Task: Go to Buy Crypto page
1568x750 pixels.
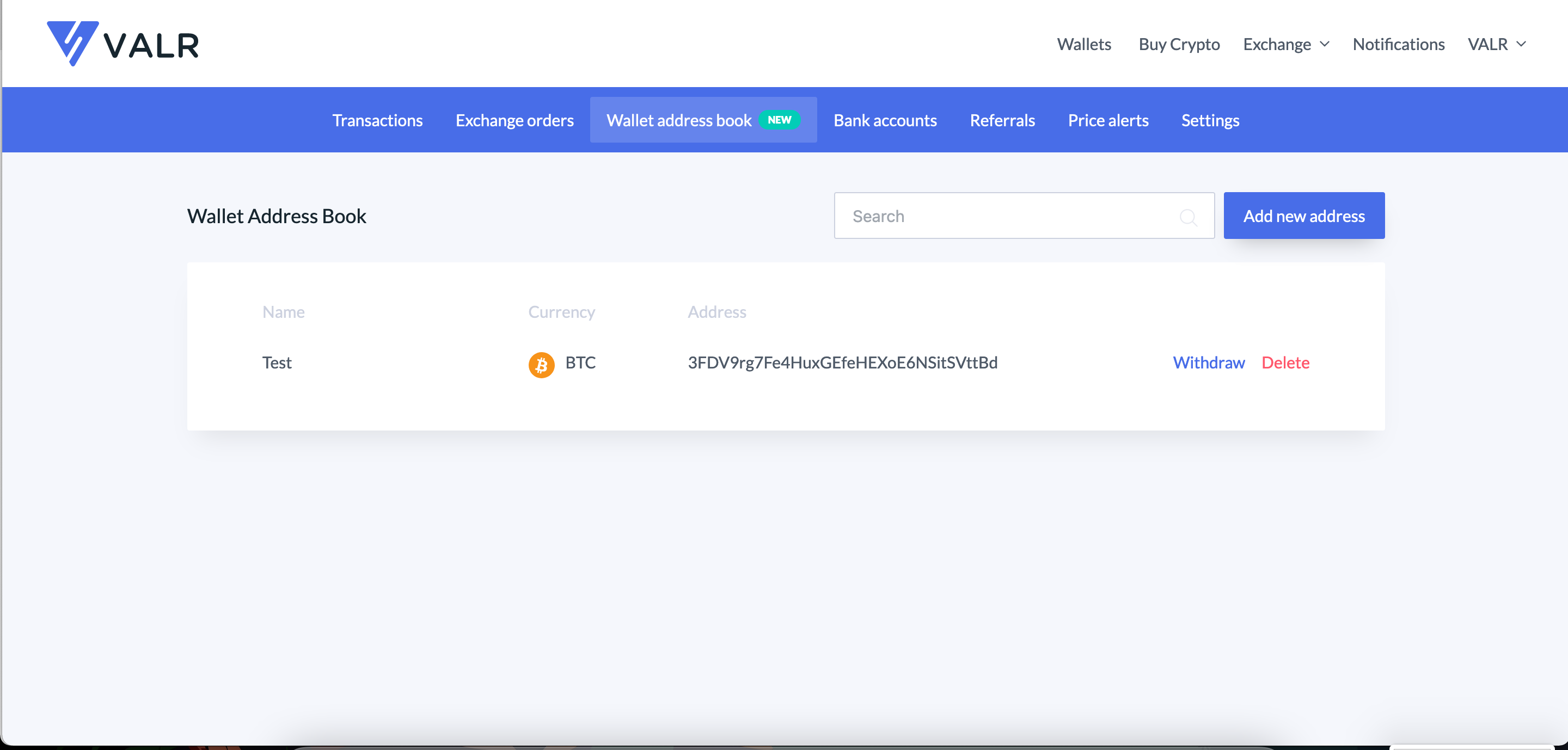Action: [1179, 45]
